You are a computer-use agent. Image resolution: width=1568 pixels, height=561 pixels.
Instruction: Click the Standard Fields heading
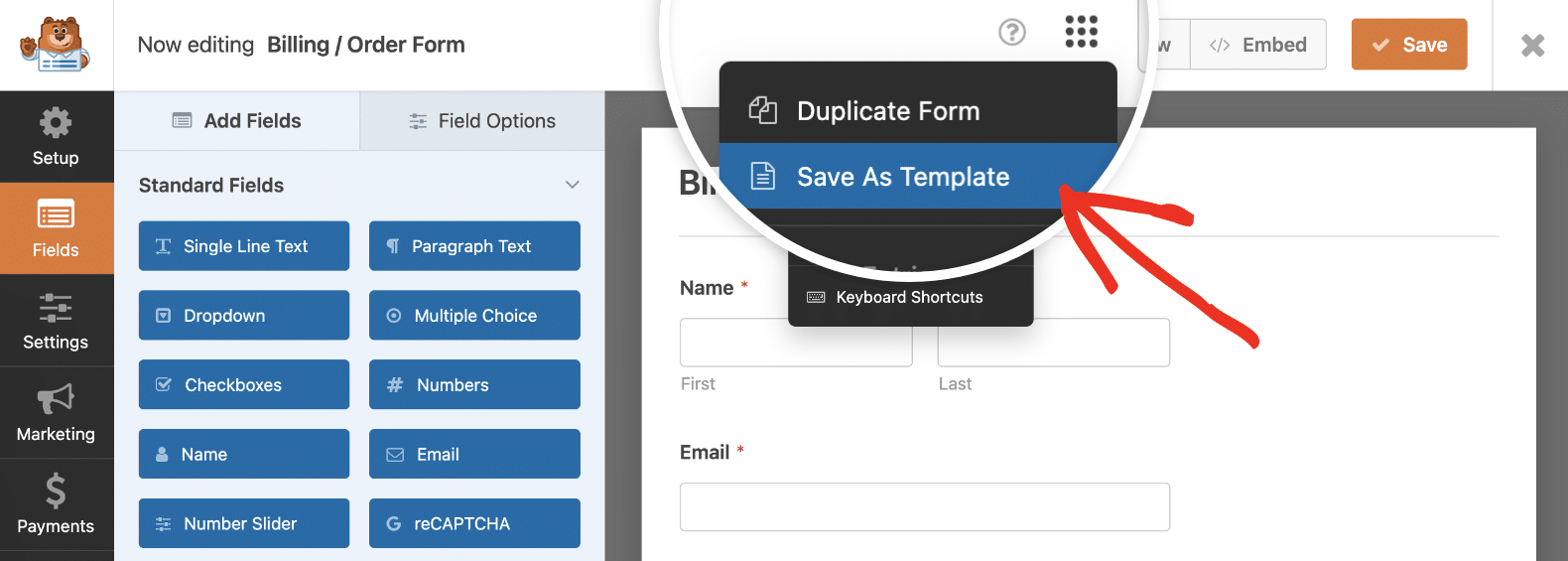[211, 186]
